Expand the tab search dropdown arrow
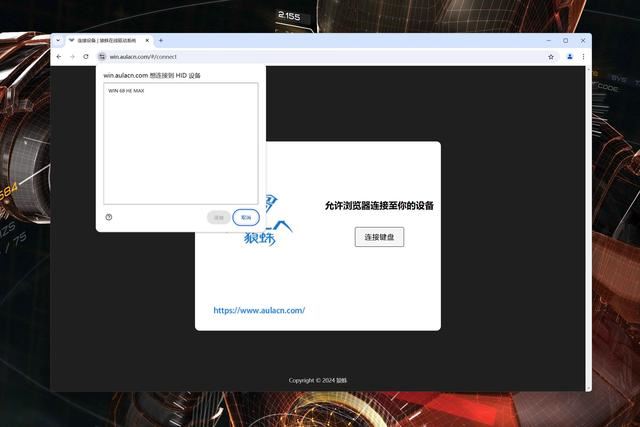Viewport: 640px width, 427px height. point(58,40)
